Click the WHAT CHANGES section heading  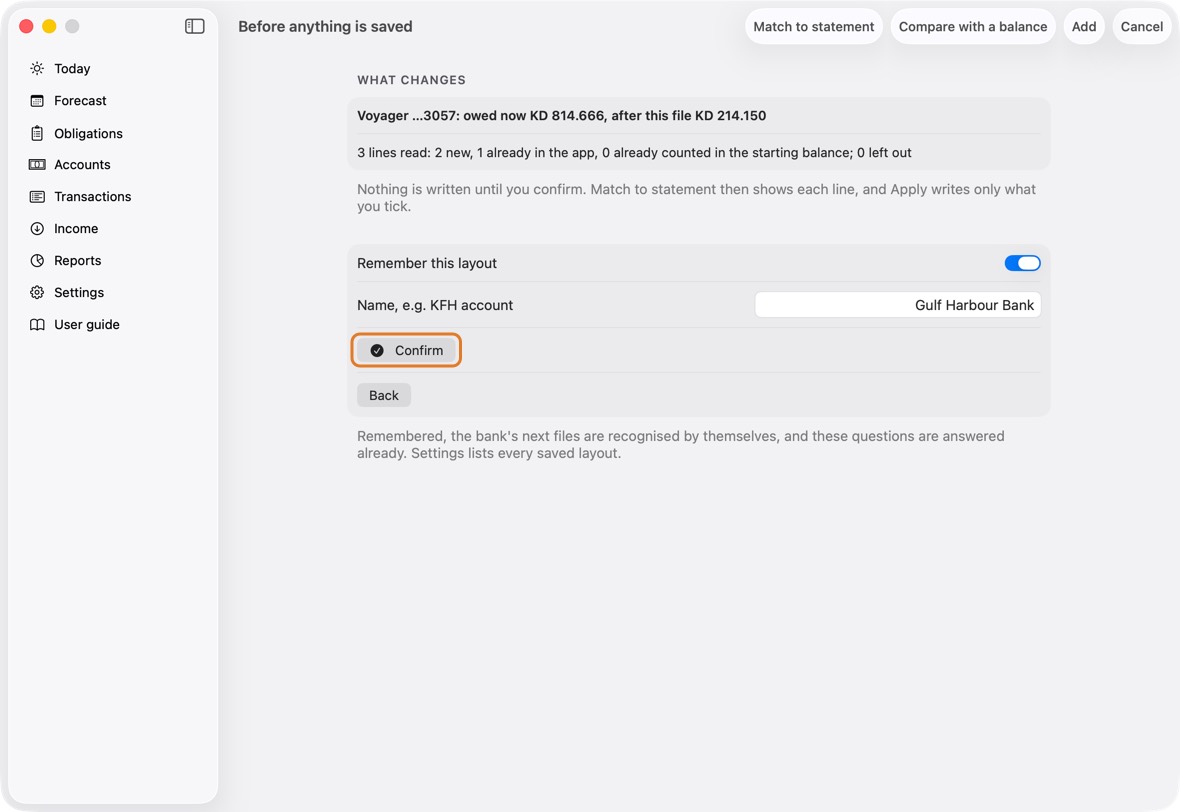411,80
